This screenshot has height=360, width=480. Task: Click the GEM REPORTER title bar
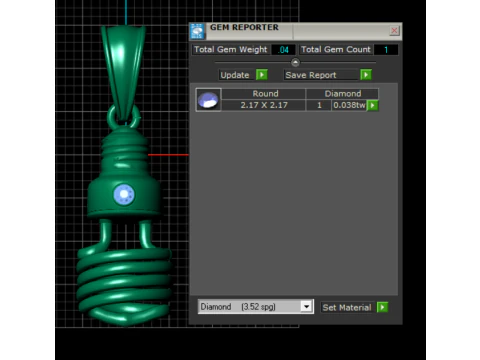[x=295, y=31]
